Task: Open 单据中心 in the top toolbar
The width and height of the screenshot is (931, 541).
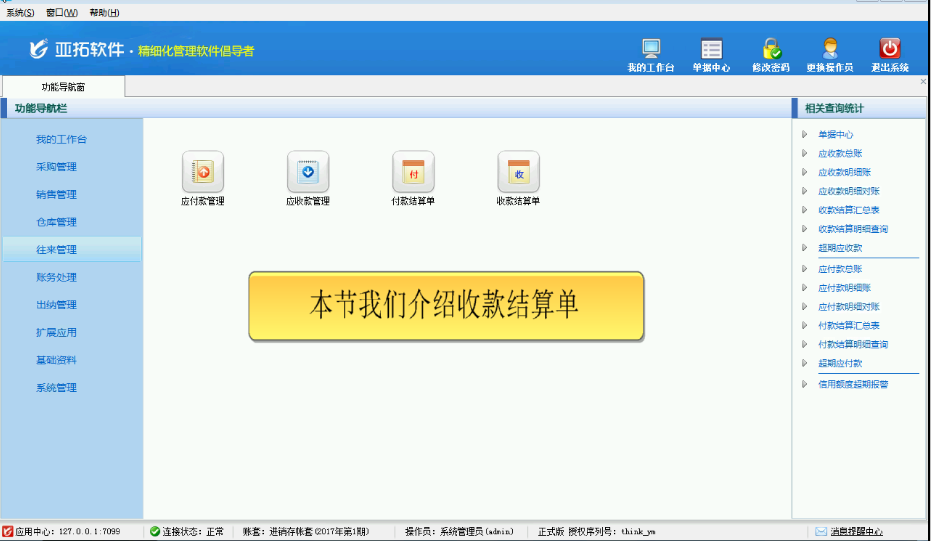Action: (711, 50)
